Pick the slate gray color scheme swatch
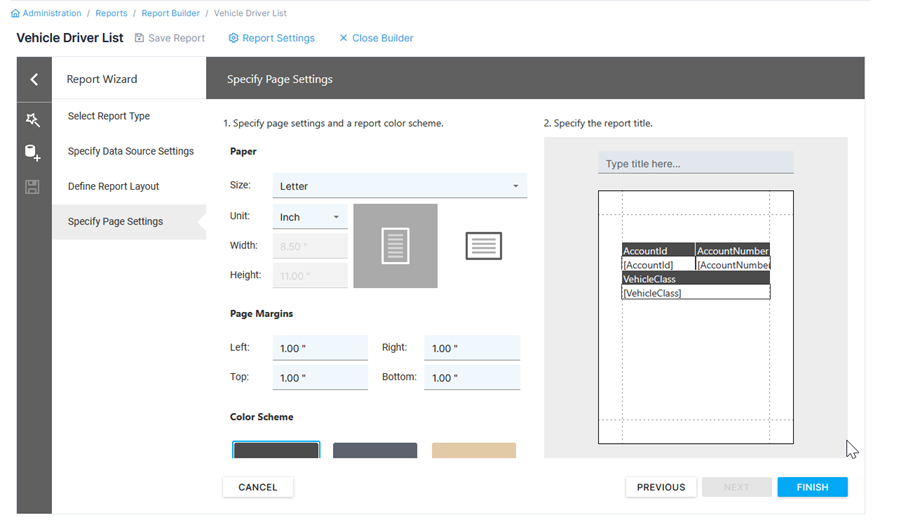The height and width of the screenshot is (520, 900). pyautogui.click(x=375, y=451)
